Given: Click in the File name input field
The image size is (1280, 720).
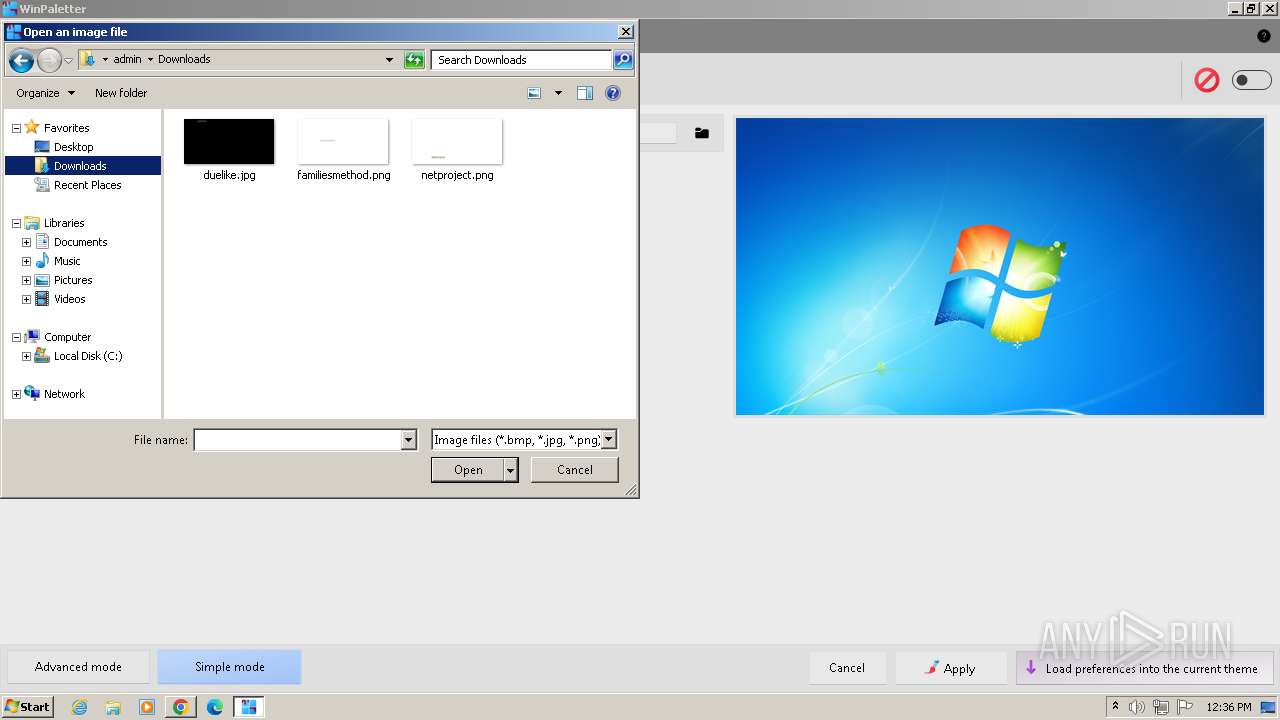Looking at the screenshot, I should tap(297, 440).
